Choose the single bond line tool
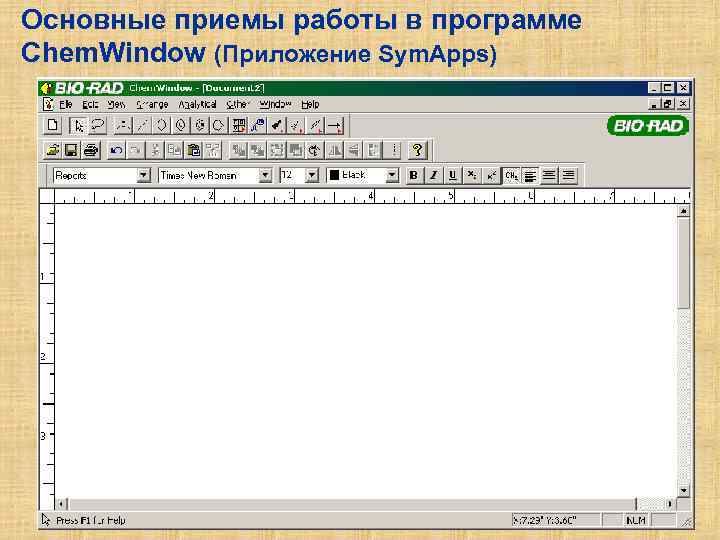 point(142,125)
